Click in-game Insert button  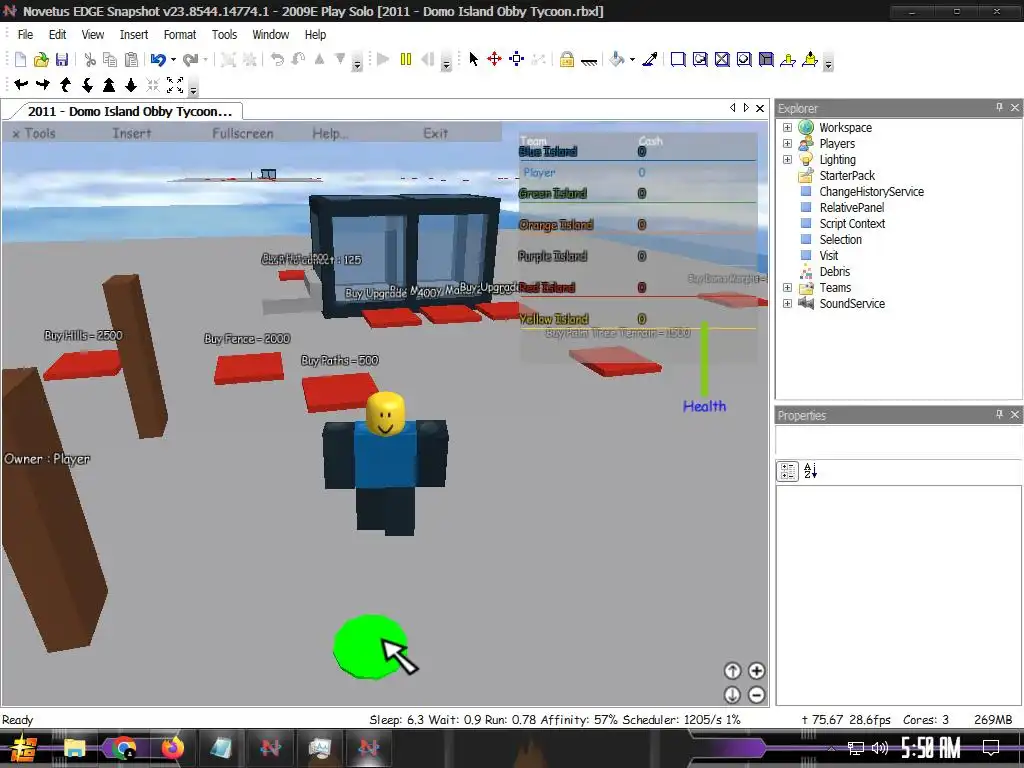[x=132, y=133]
